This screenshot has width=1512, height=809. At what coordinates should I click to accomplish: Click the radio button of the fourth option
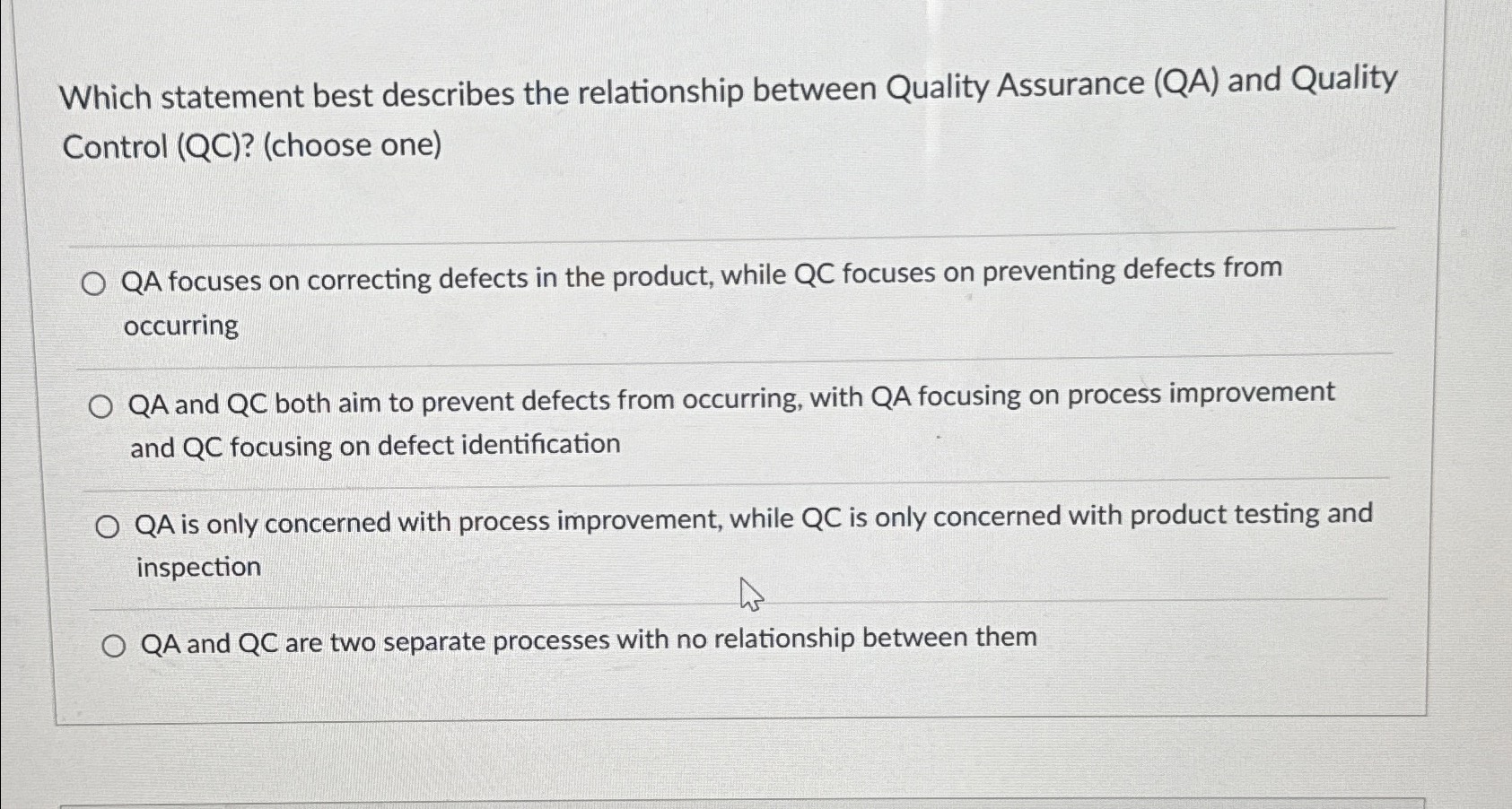tap(115, 642)
